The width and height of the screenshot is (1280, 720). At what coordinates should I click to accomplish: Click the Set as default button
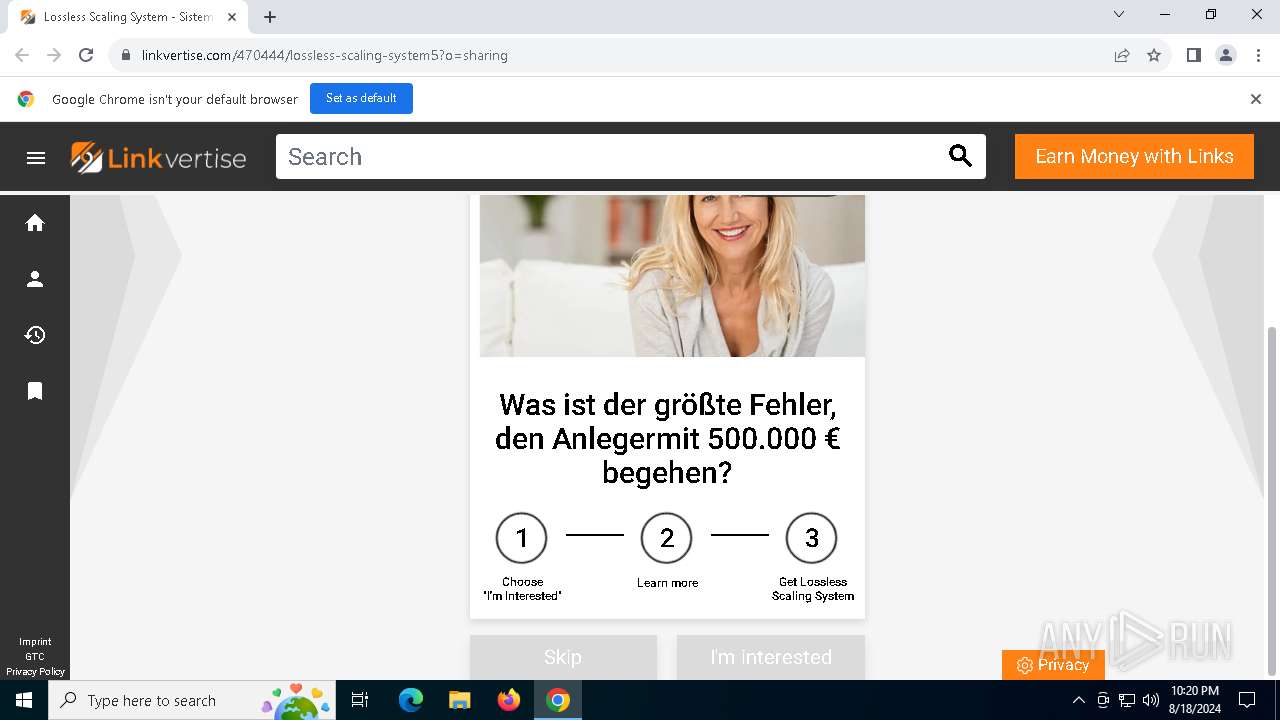(x=361, y=98)
